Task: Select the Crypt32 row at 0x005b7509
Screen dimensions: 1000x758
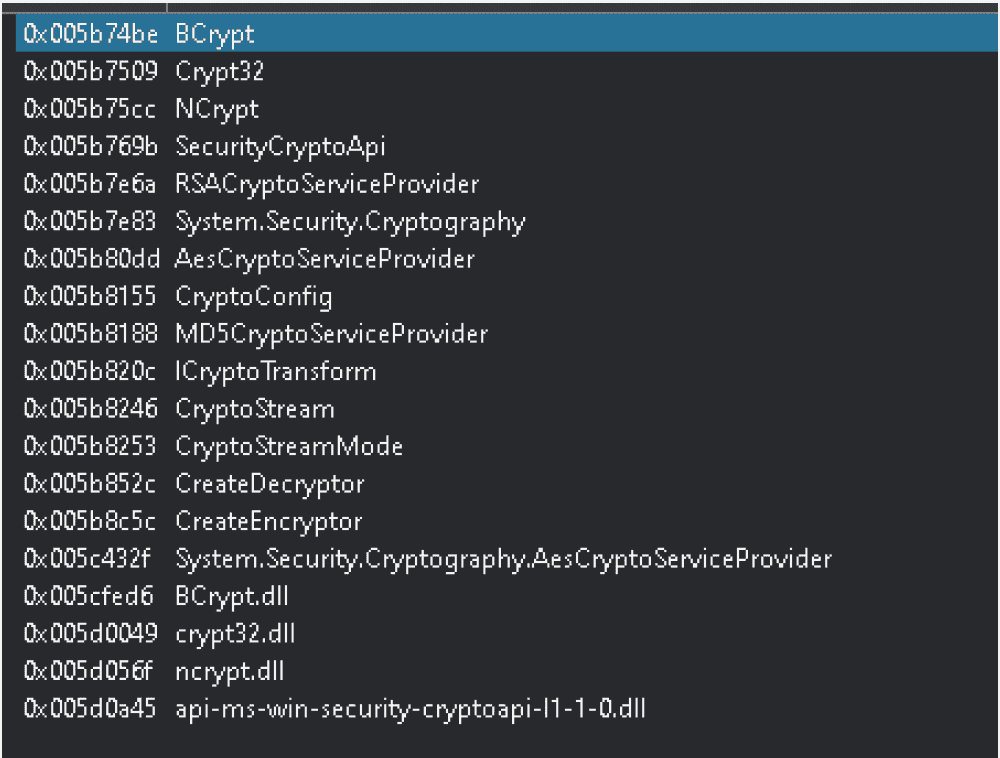Action: click(219, 72)
